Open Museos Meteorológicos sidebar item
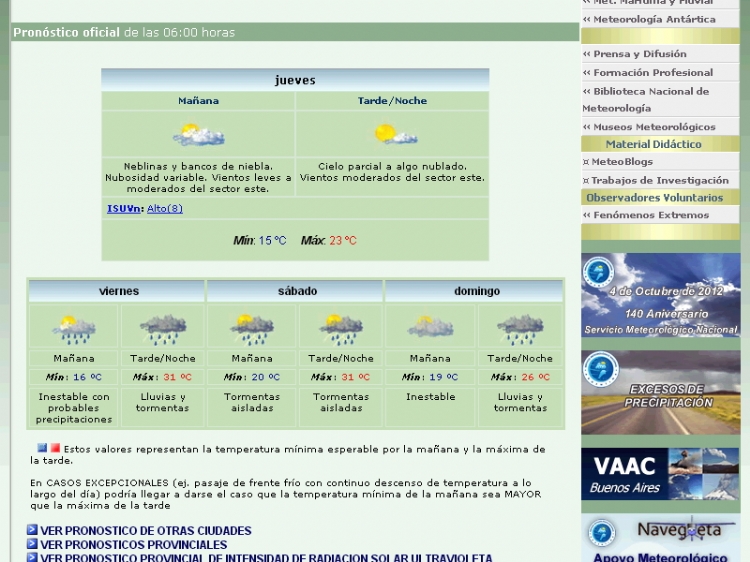 tap(660, 127)
